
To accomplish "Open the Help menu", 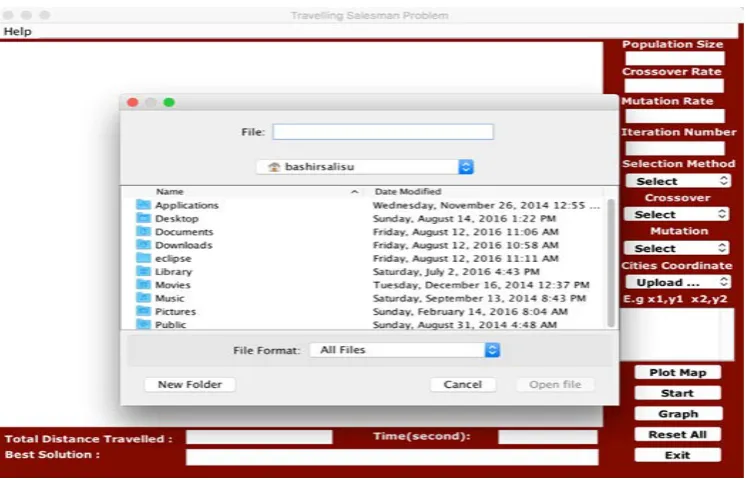I will (18, 32).
